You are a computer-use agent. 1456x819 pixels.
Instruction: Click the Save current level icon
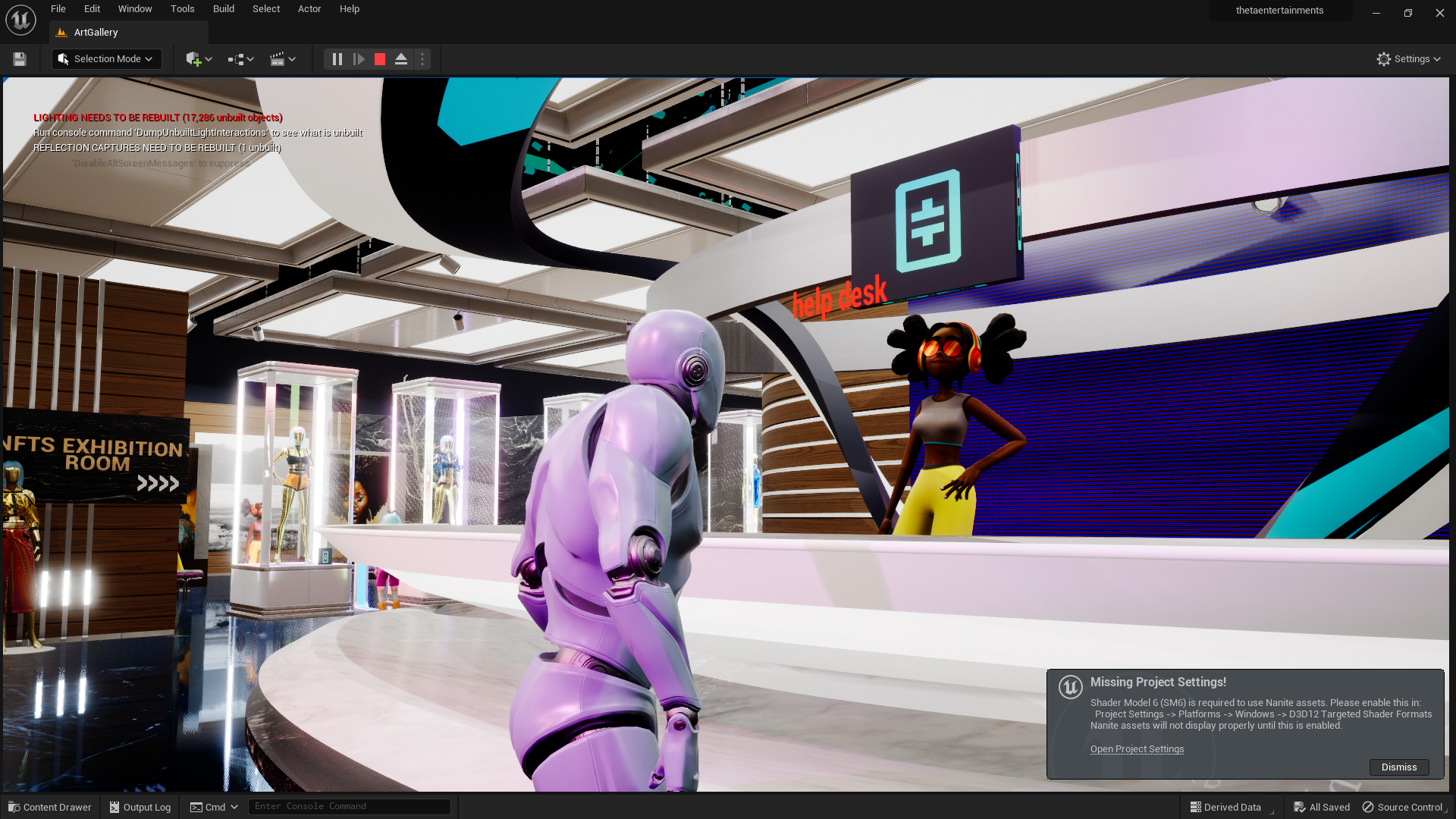point(20,59)
